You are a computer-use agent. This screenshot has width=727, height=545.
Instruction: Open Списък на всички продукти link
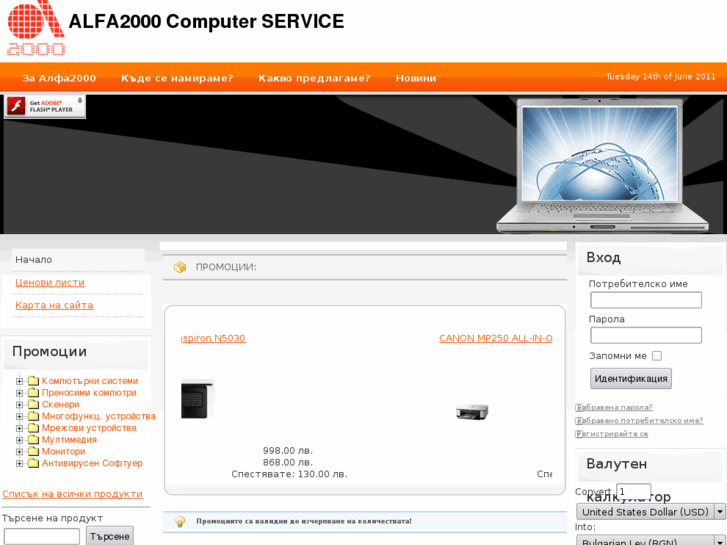point(72,494)
